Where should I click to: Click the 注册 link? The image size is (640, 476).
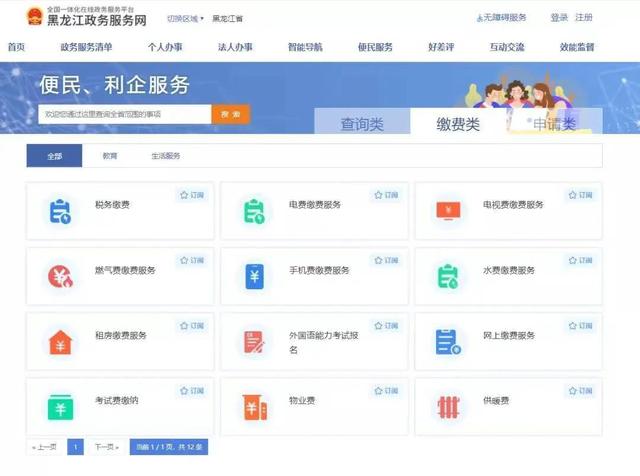coord(584,18)
